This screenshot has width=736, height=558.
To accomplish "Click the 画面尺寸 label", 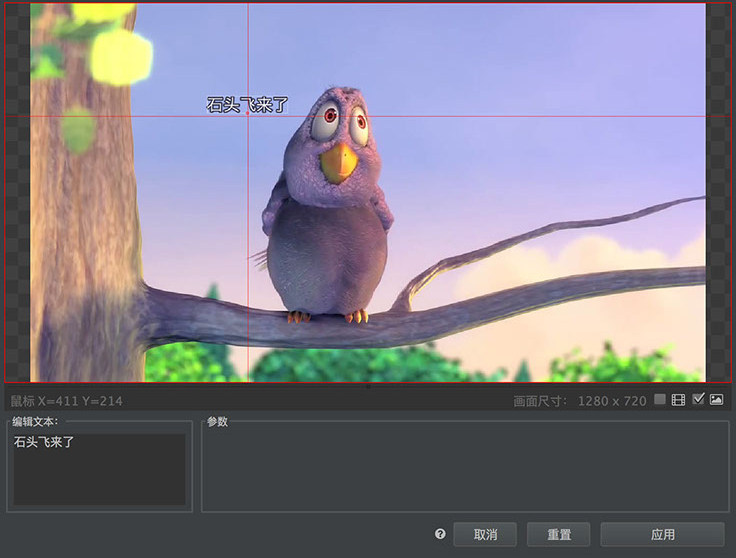I will [x=539, y=401].
